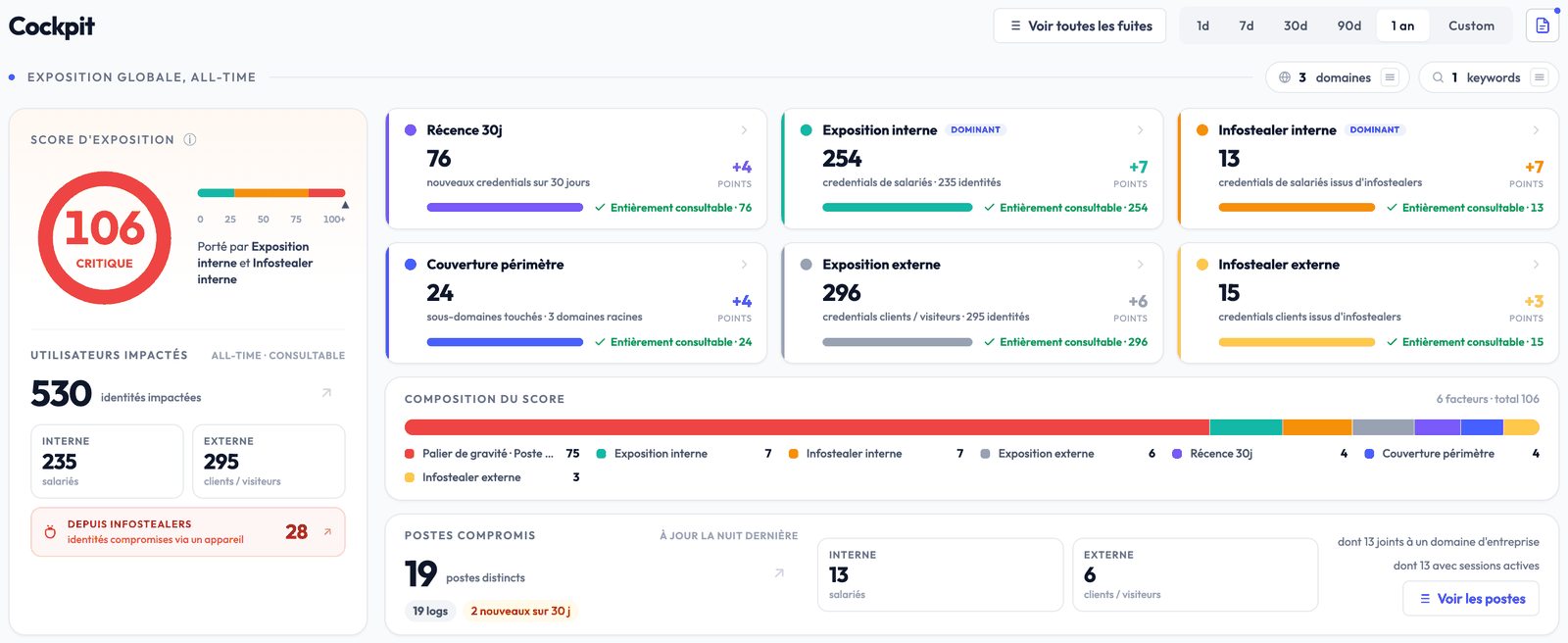Select the Custom time range
Image resolution: width=1568 pixels, height=643 pixels.
click(1472, 25)
